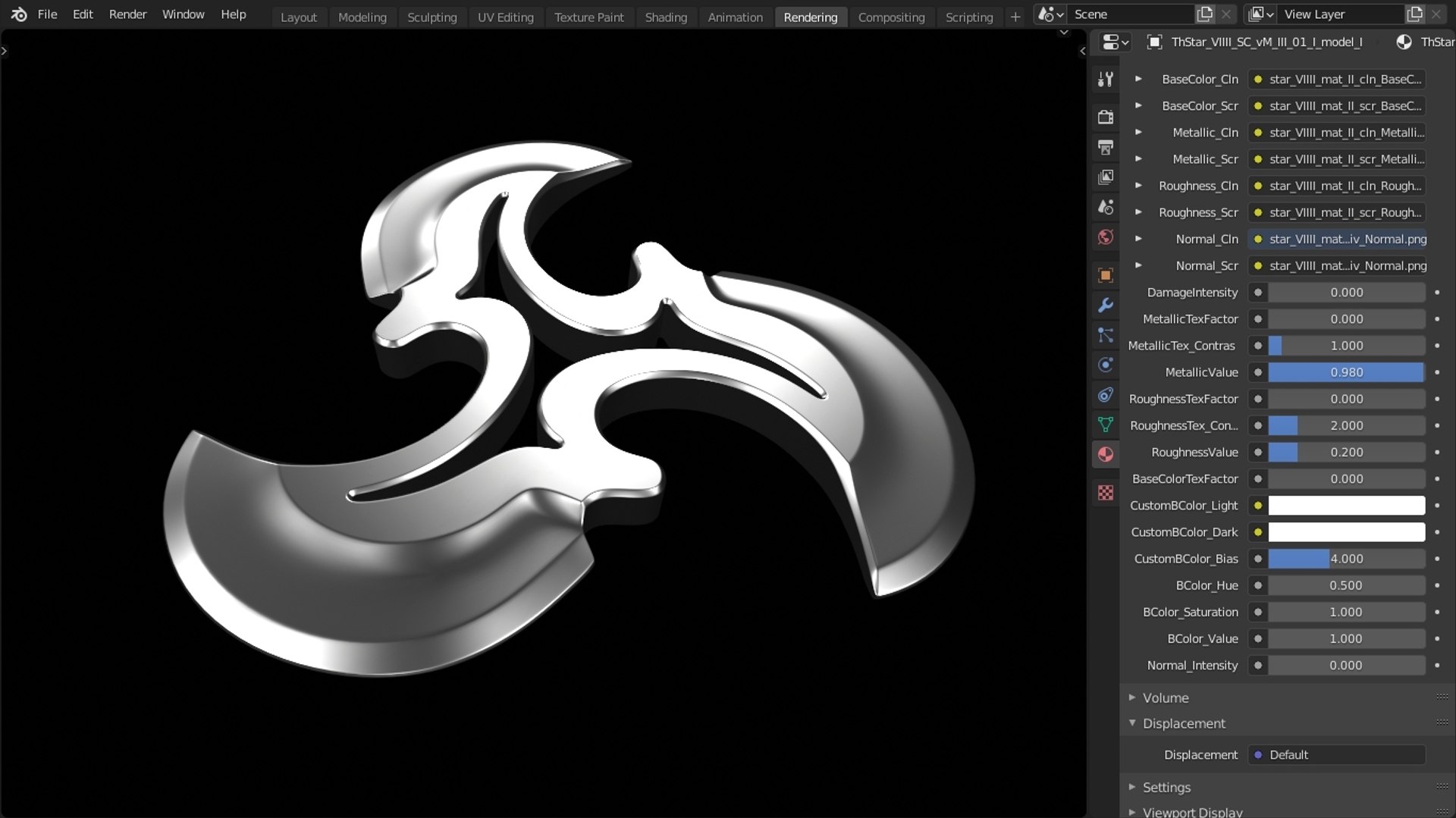Expand the BaseColor_Scr input
Viewport: 1456px width, 818px height.
tap(1138, 105)
